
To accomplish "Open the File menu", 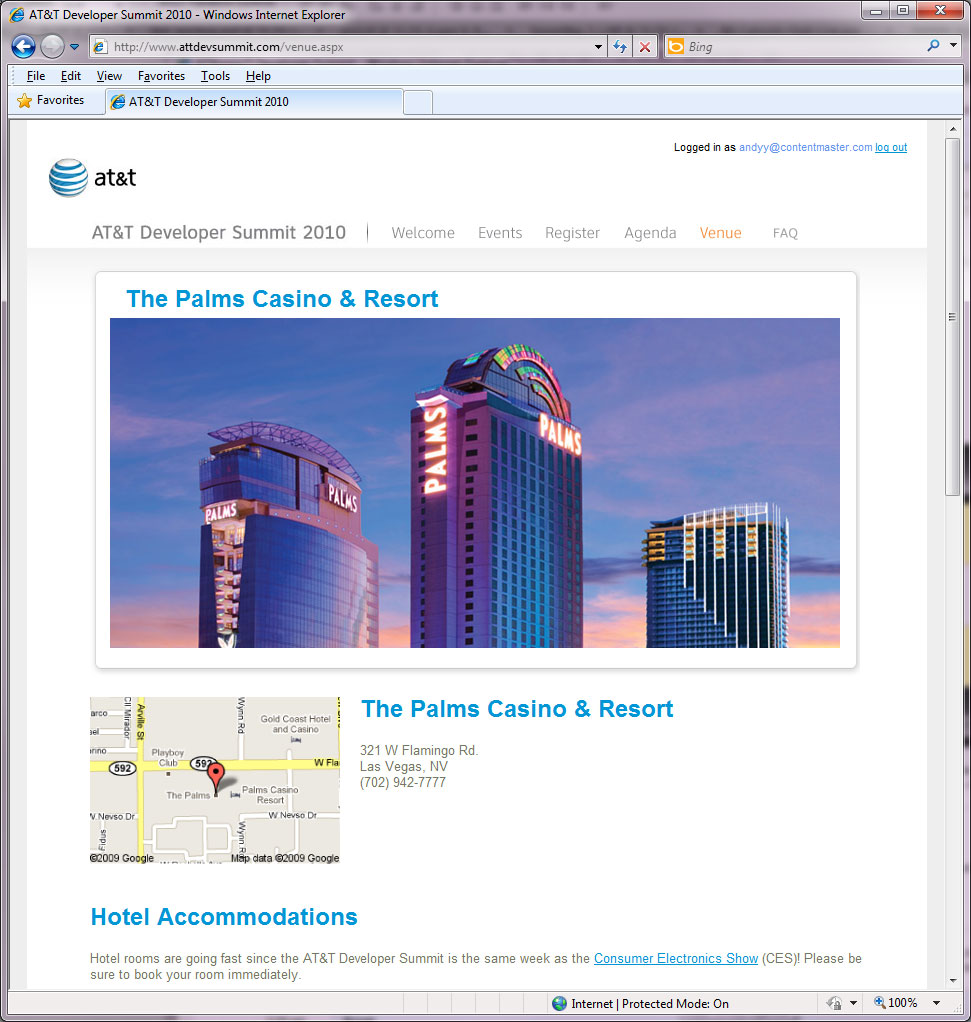I will 36,76.
